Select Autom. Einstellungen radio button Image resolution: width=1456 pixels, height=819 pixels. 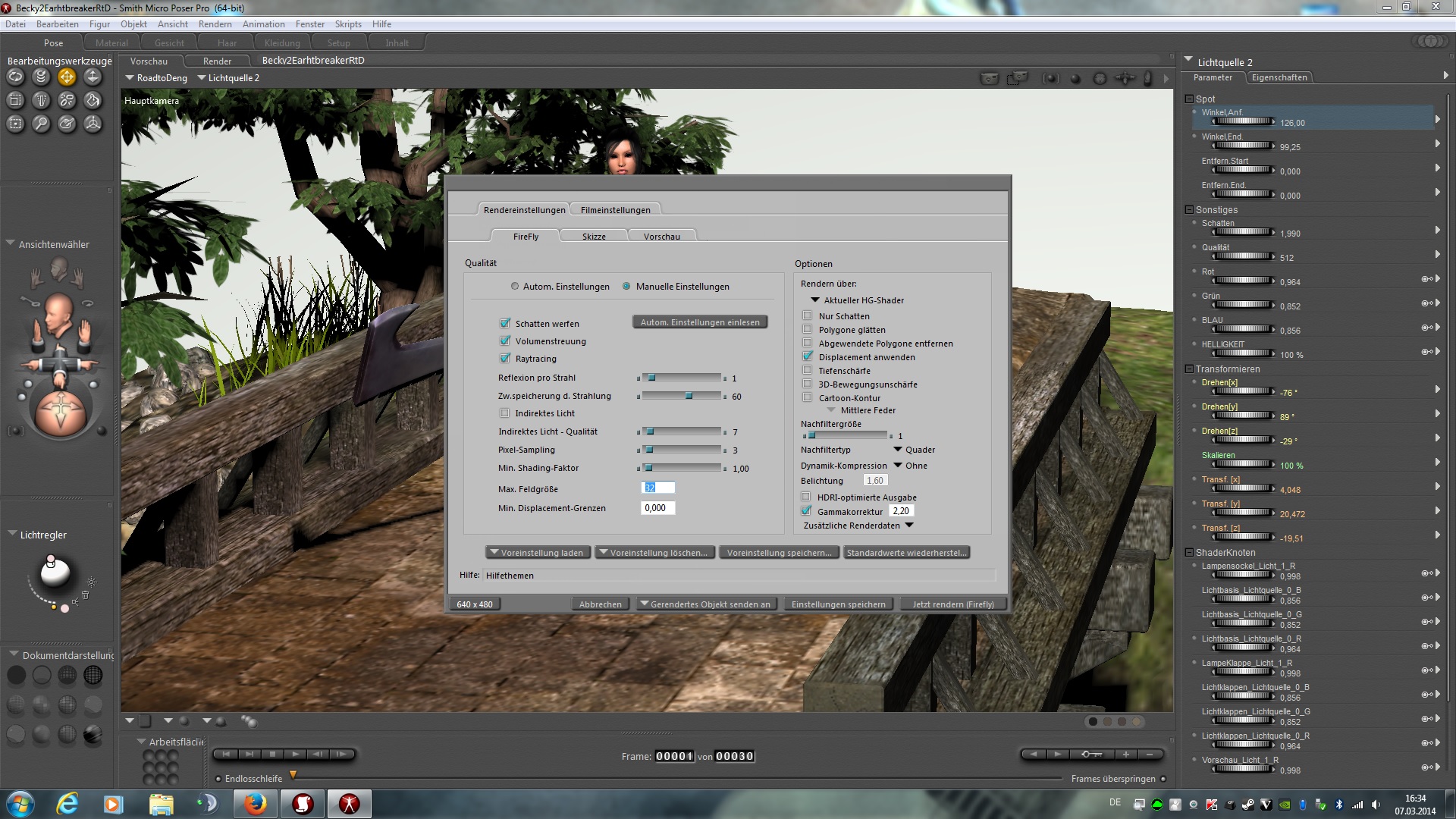[x=515, y=287]
